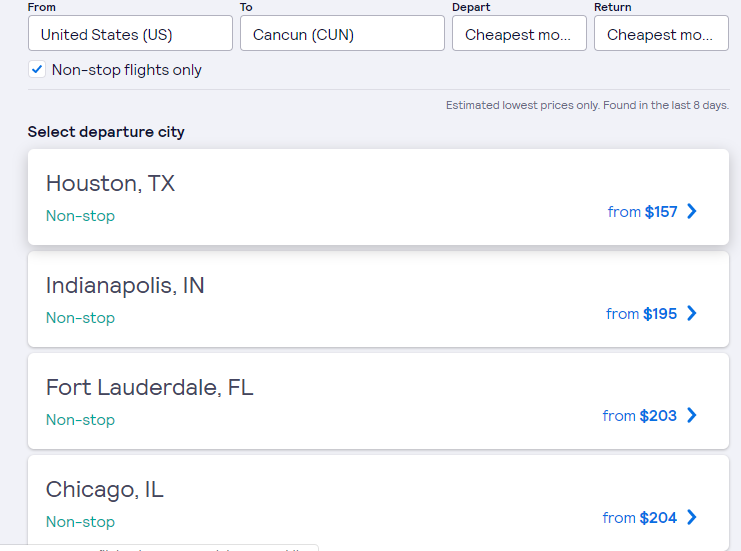
Task: Click the chevron arrow on Chicago row
Action: [x=692, y=517]
